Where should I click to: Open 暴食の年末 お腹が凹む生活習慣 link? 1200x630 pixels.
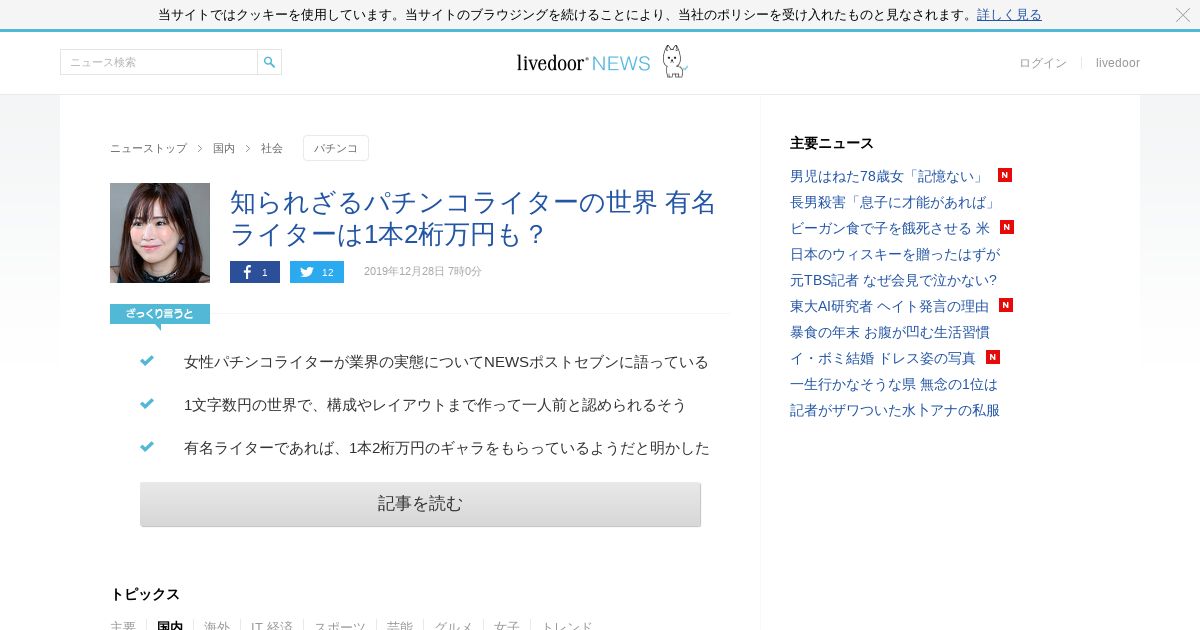click(890, 332)
